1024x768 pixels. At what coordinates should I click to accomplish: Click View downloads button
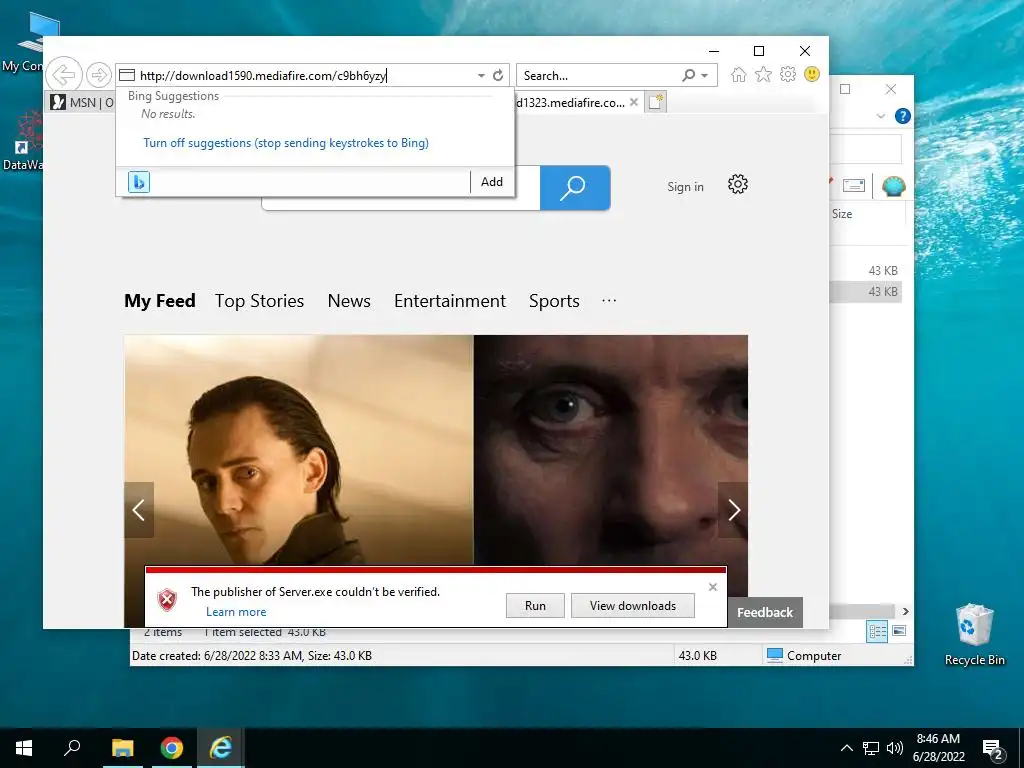coord(633,606)
